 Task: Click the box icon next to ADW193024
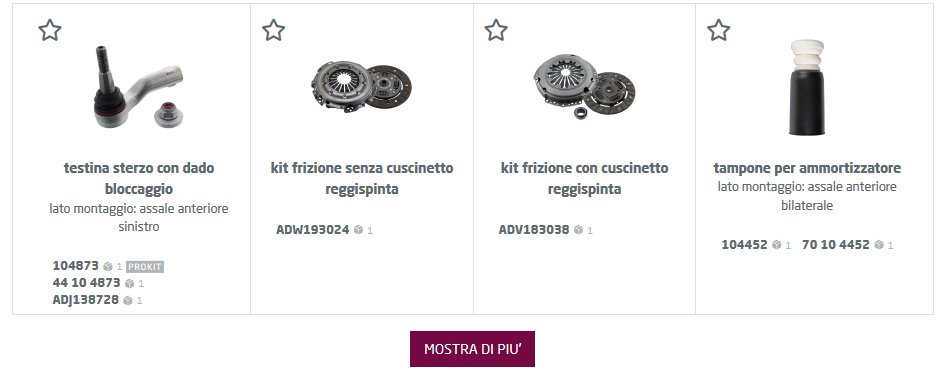[x=358, y=230]
